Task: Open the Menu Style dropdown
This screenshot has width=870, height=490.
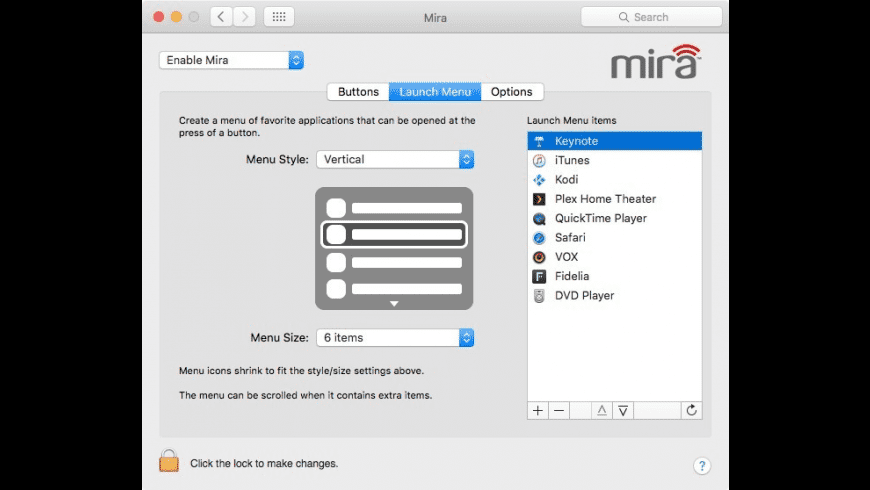Action: [x=394, y=159]
